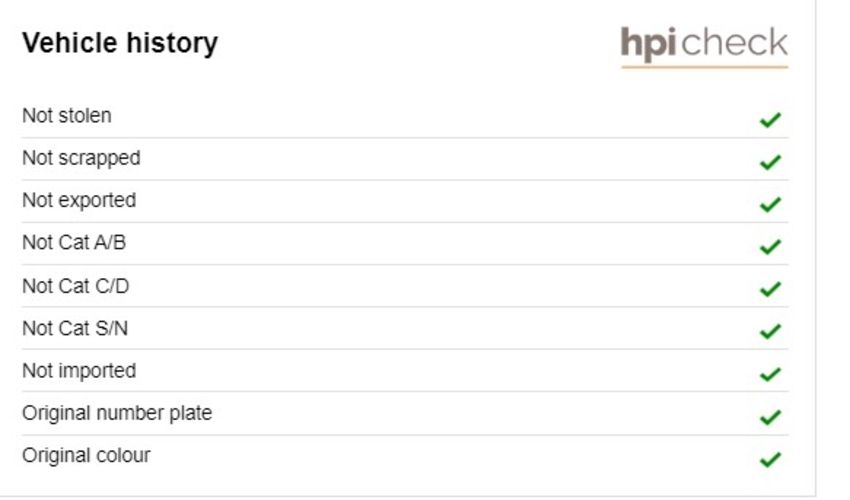The image size is (850, 500).
Task: Select the Original colour label
Action: pyautogui.click(x=86, y=456)
